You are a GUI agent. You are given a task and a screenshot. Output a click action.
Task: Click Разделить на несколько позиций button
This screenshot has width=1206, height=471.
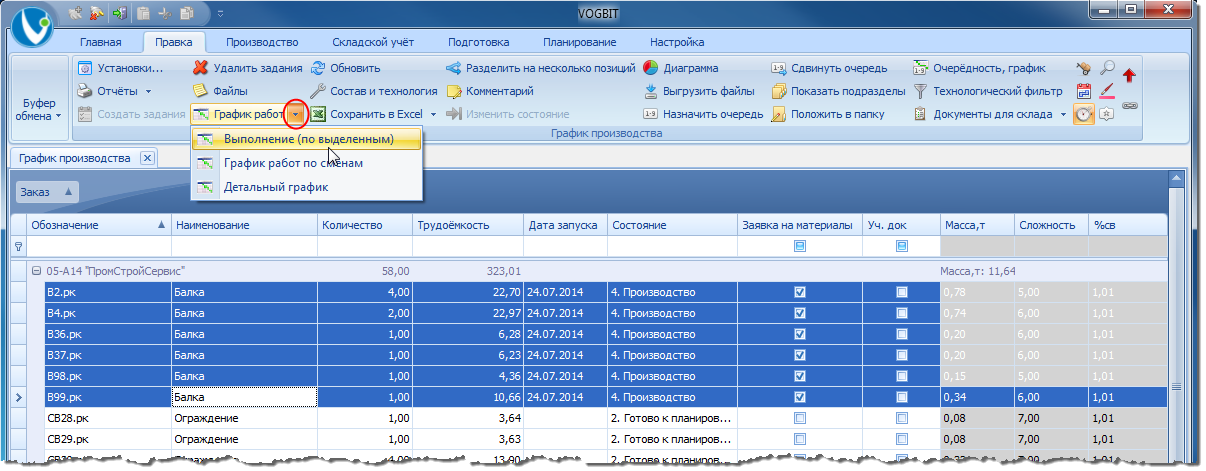540,69
